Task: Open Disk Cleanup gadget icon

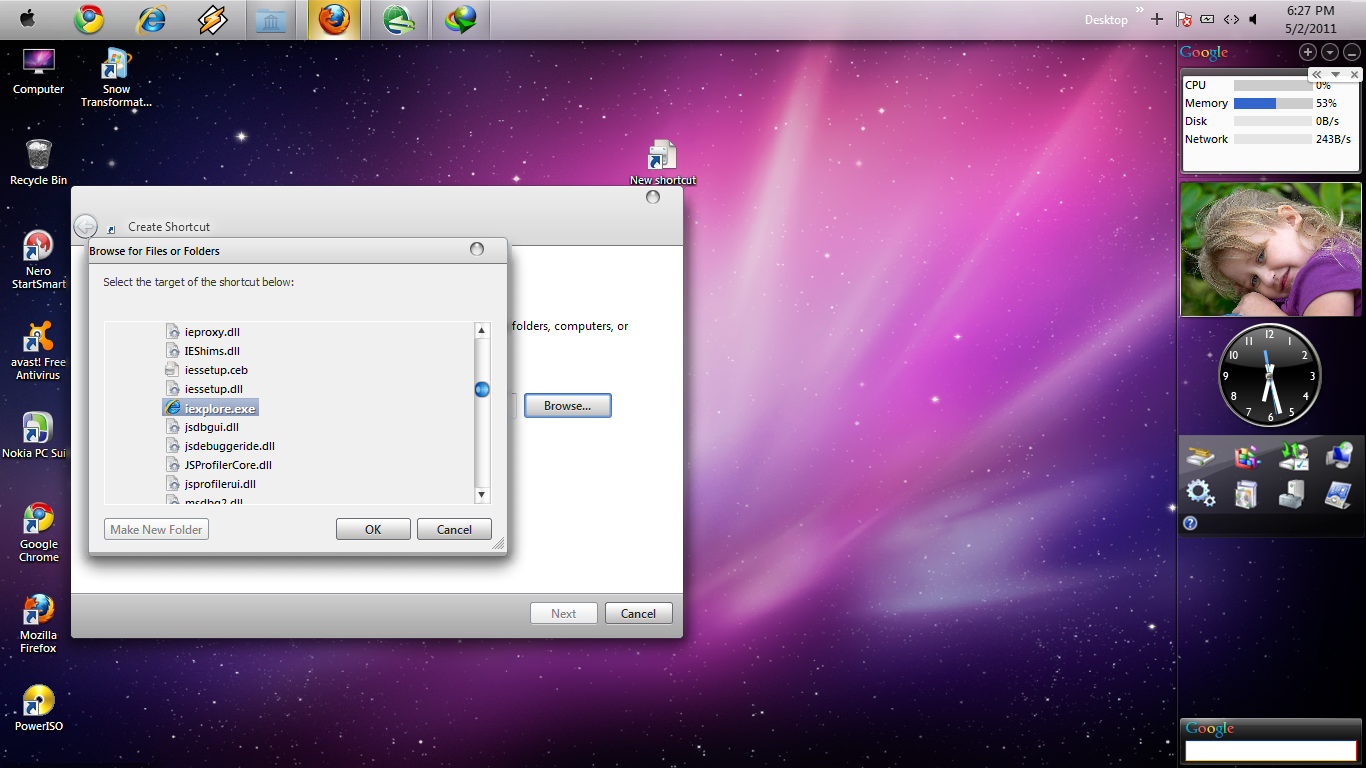Action: click(x=1201, y=458)
